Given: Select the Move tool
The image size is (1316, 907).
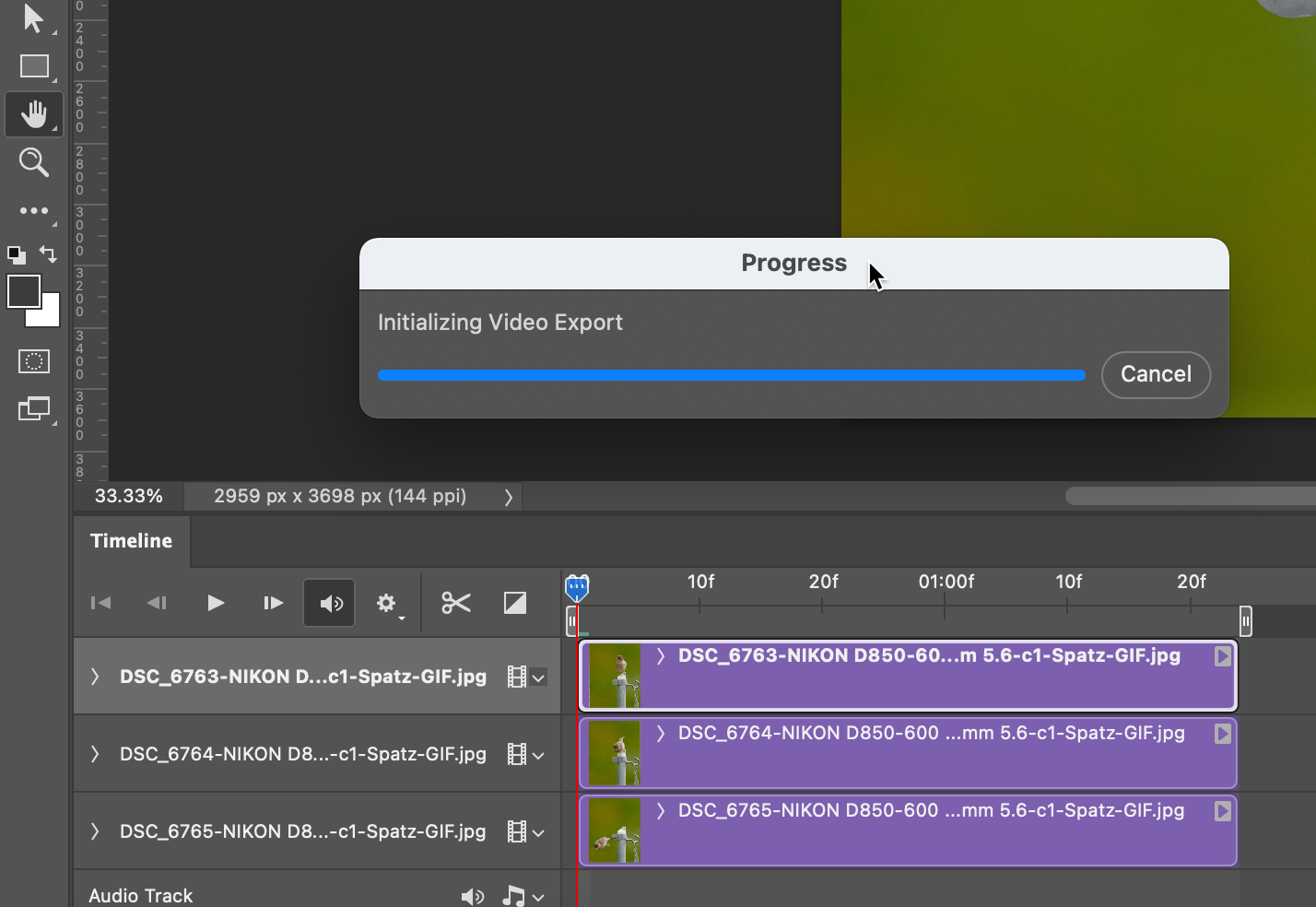Looking at the screenshot, I should [33, 18].
